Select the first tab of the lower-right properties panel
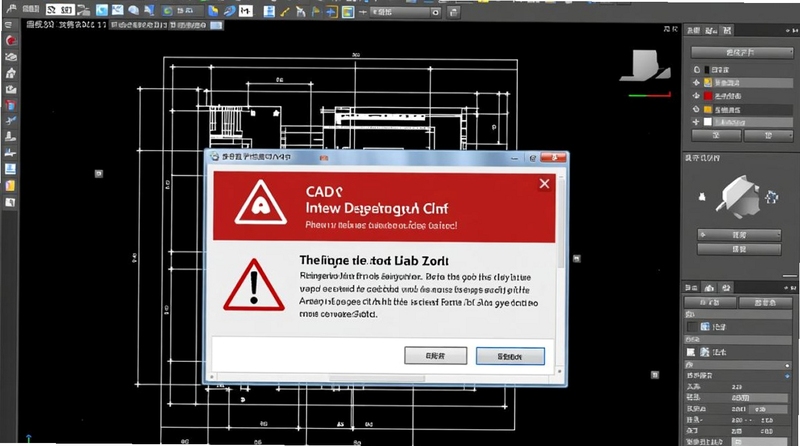800x446 pixels. (692, 288)
